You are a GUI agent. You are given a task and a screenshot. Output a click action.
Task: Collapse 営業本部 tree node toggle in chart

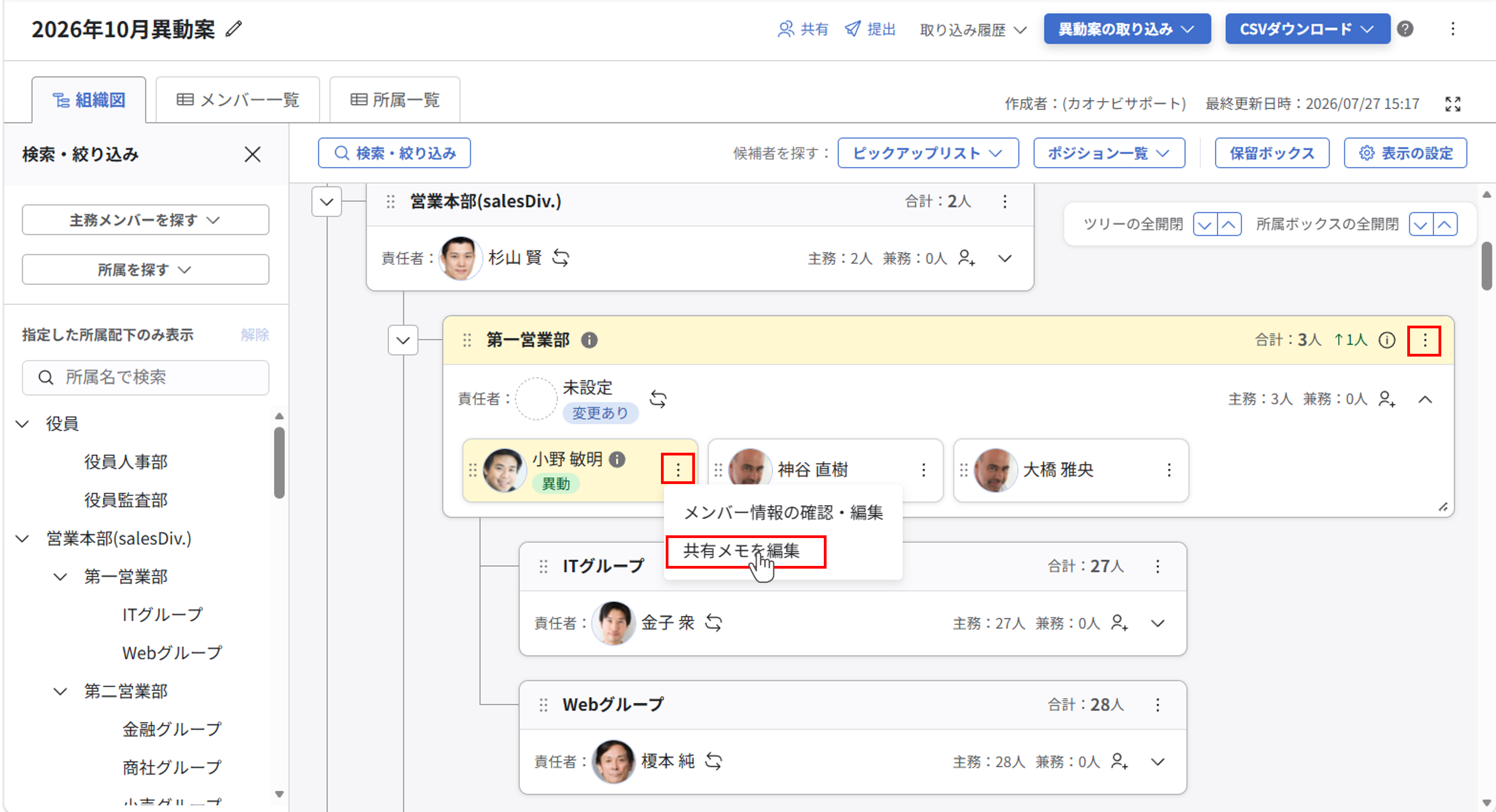click(326, 202)
